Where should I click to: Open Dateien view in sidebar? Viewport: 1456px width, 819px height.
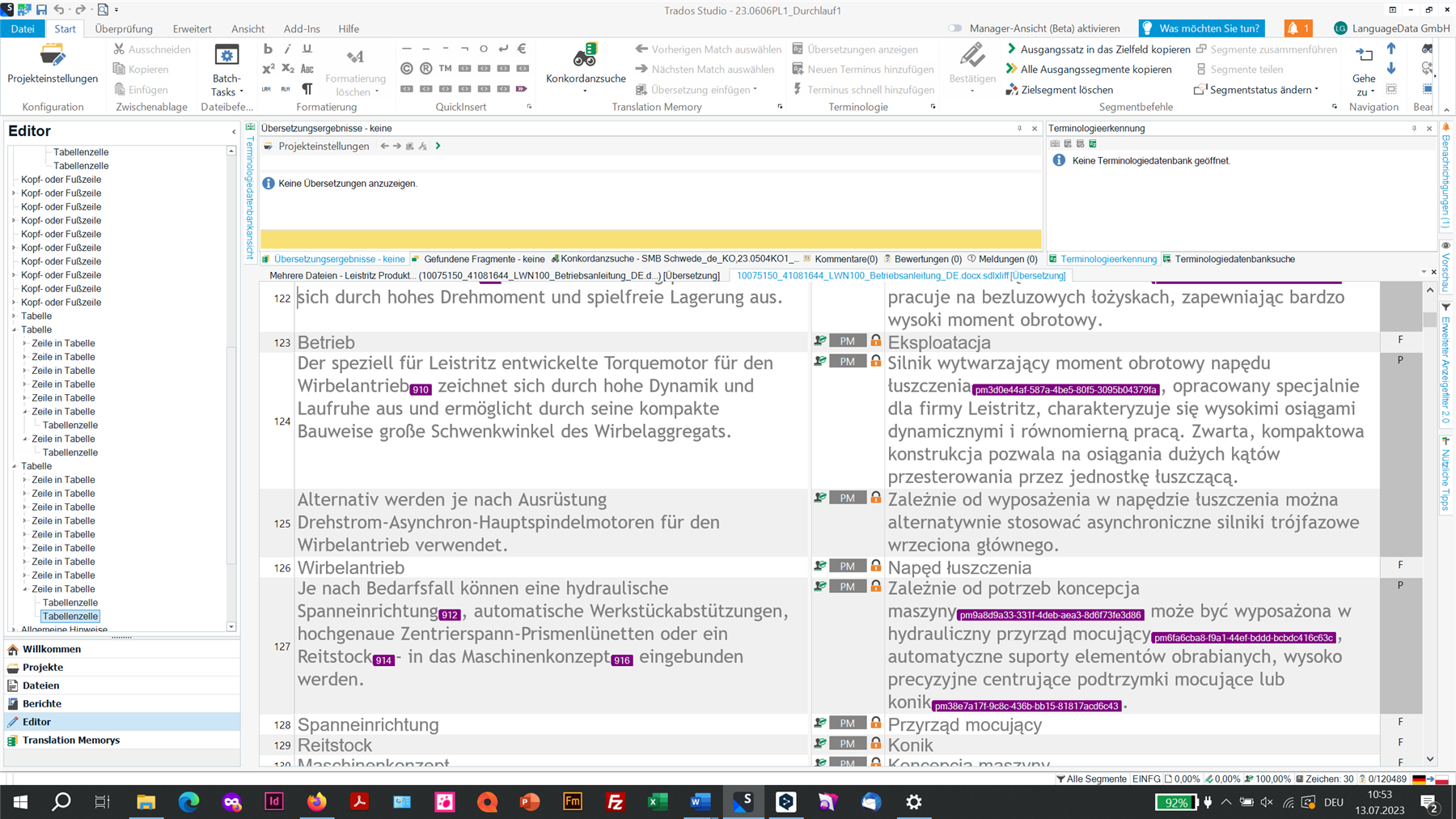[121, 685]
